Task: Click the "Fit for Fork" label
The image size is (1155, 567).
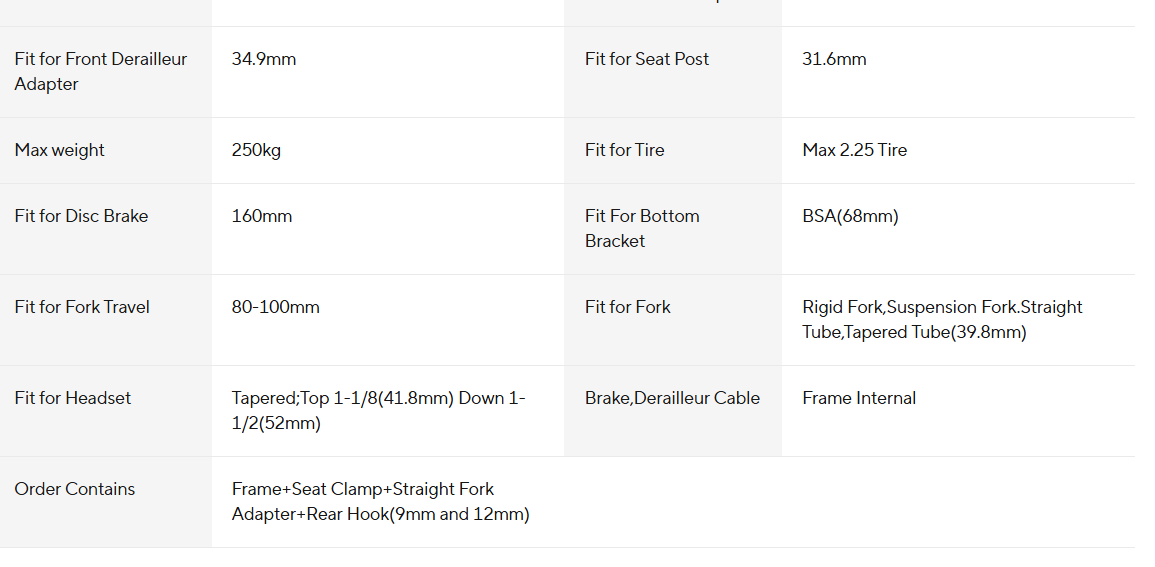Action: pyautogui.click(x=628, y=307)
